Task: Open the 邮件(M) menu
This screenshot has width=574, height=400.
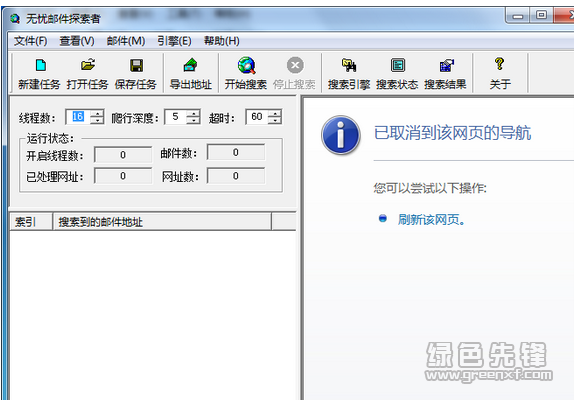Action: 126,41
